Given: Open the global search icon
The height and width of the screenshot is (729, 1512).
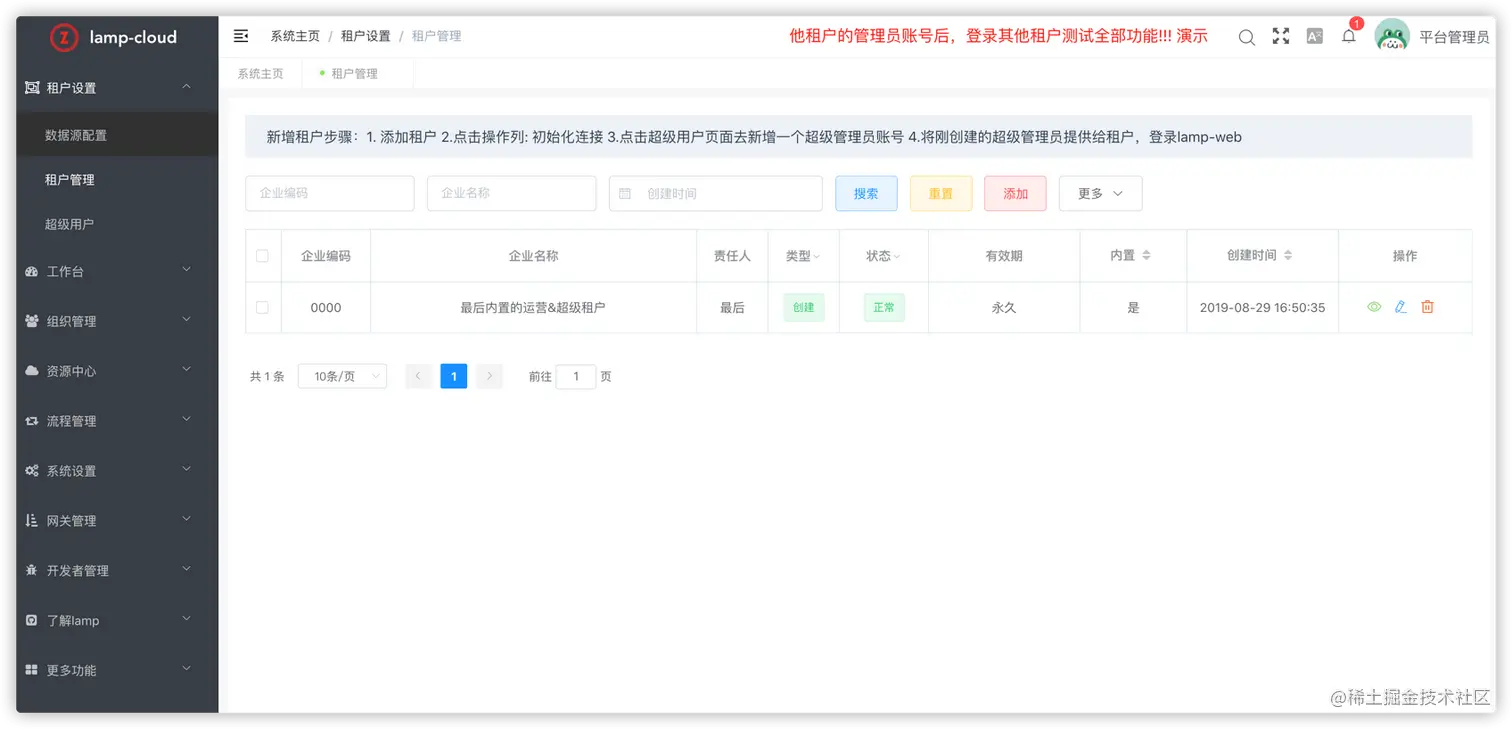Looking at the screenshot, I should pos(1246,36).
